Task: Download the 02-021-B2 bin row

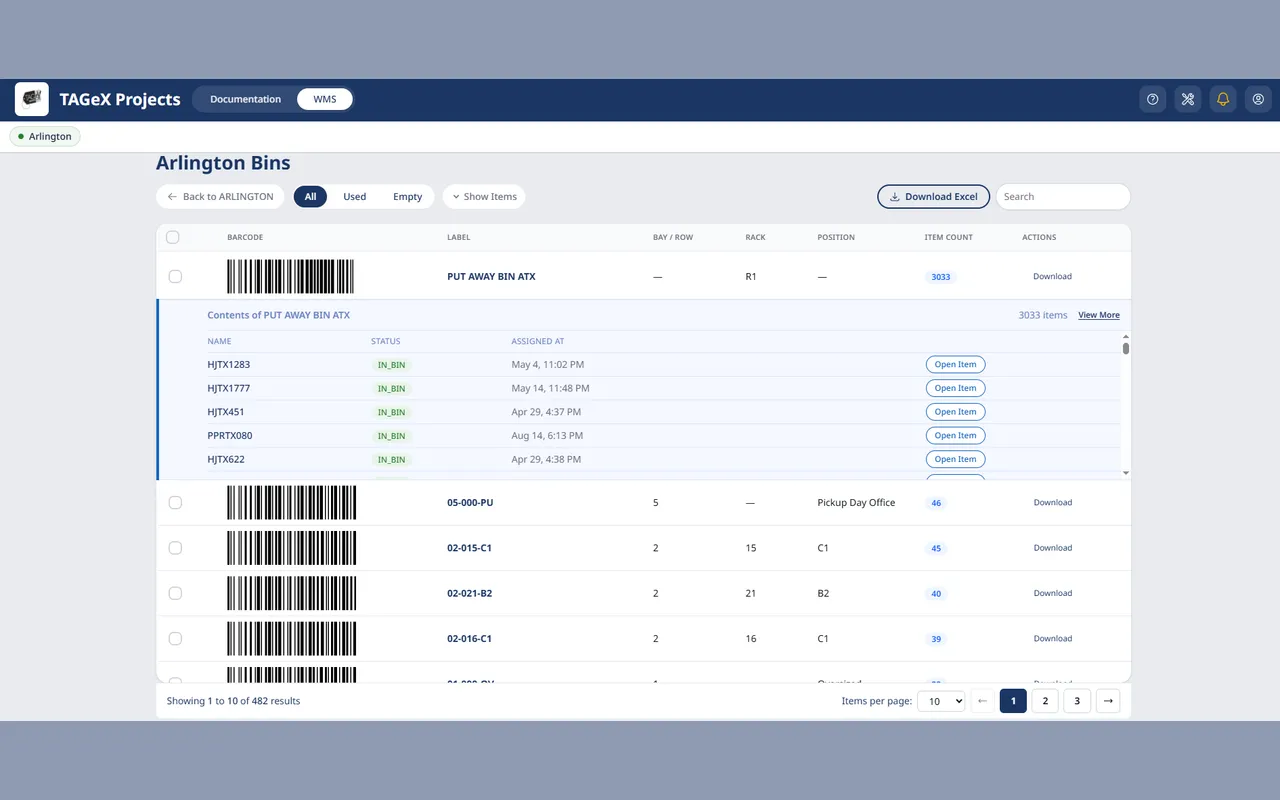Action: [x=1052, y=593]
